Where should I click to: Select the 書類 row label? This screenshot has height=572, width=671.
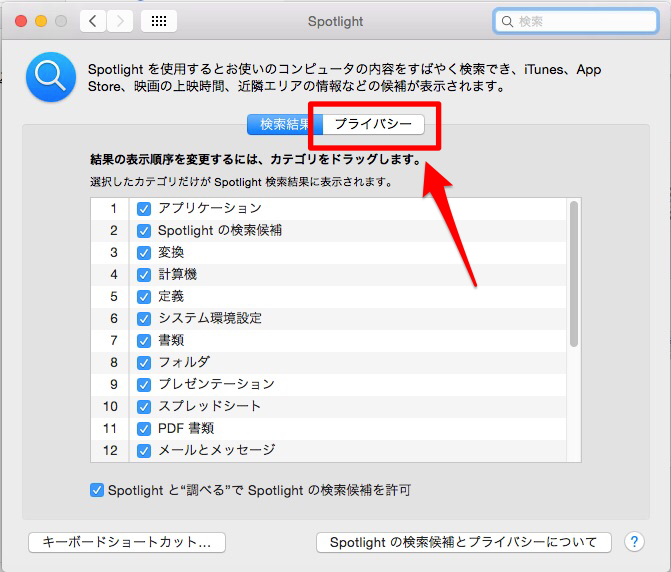click(171, 341)
